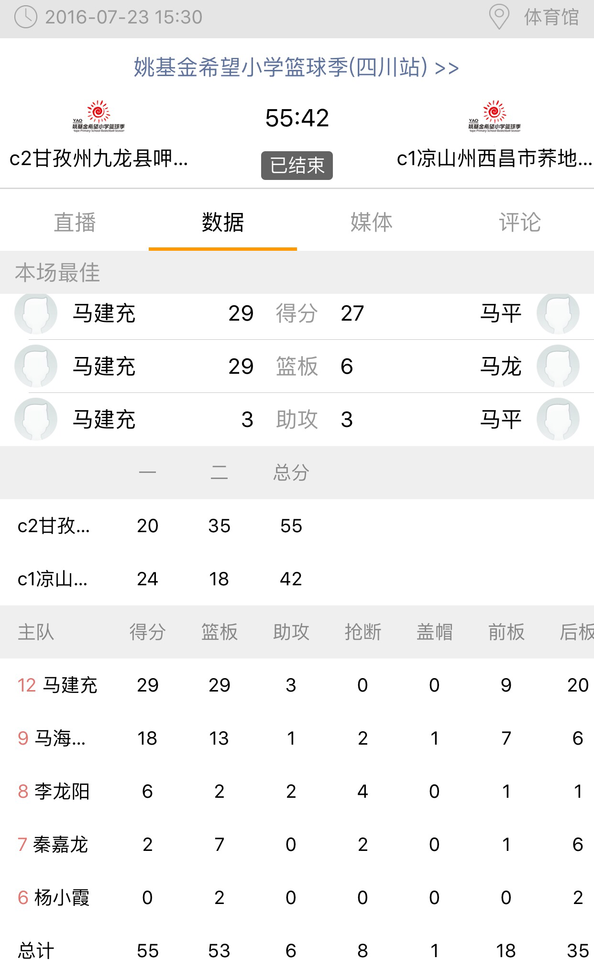Tap 马平 avatar in the 助攻 row

(x=558, y=419)
